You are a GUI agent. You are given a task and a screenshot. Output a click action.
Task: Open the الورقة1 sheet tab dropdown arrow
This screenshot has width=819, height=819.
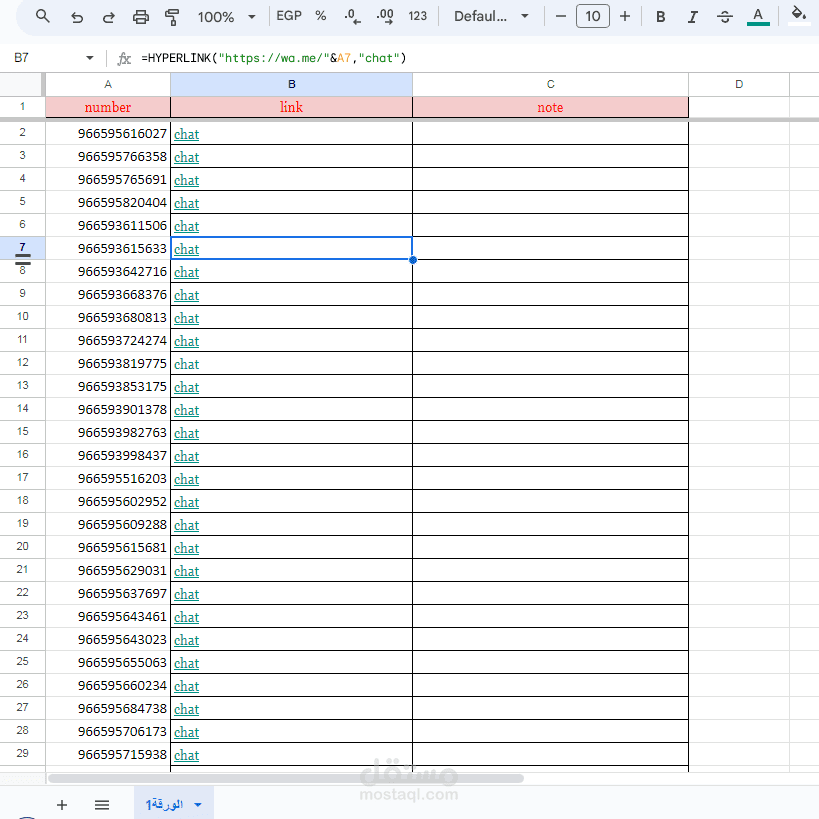198,804
